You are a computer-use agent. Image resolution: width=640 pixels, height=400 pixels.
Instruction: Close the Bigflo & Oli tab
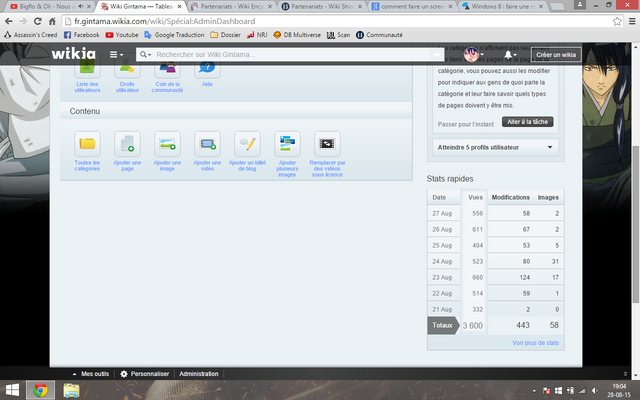click(89, 7)
